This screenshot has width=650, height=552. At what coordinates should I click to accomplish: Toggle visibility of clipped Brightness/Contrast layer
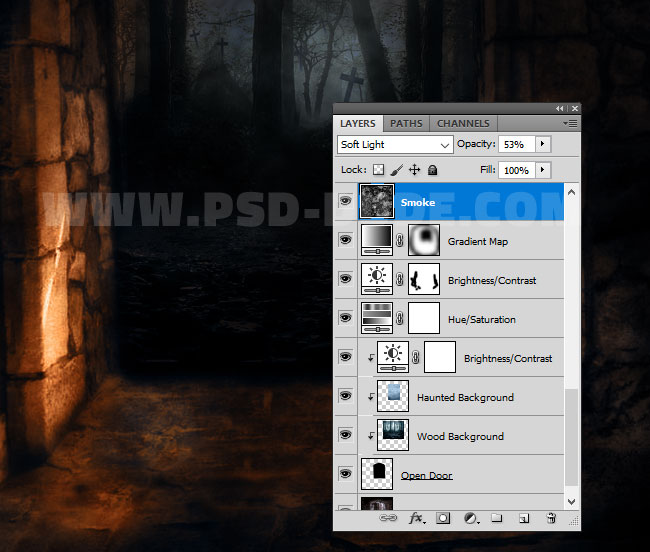(345, 357)
